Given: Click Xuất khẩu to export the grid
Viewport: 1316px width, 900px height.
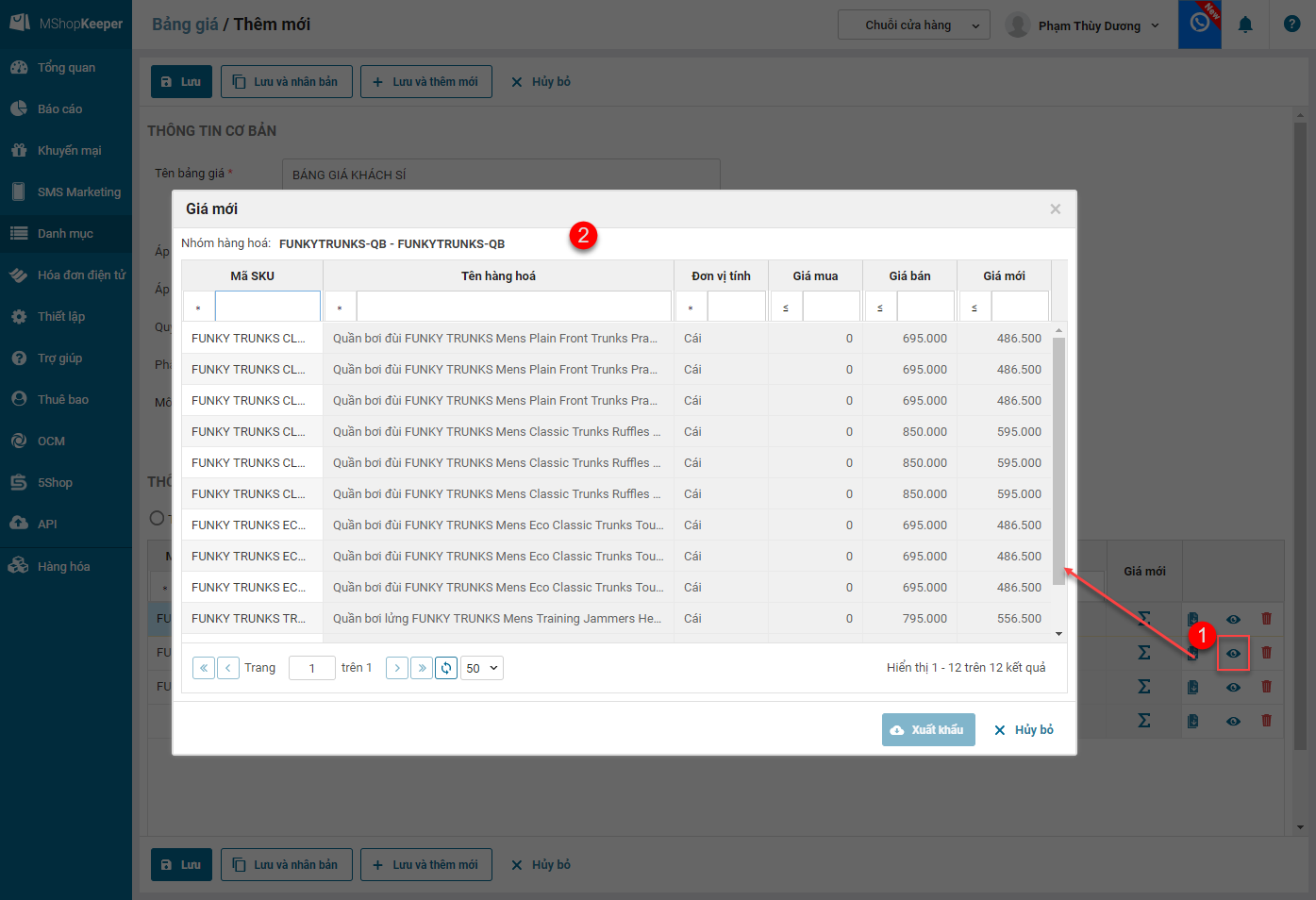Looking at the screenshot, I should 928,729.
